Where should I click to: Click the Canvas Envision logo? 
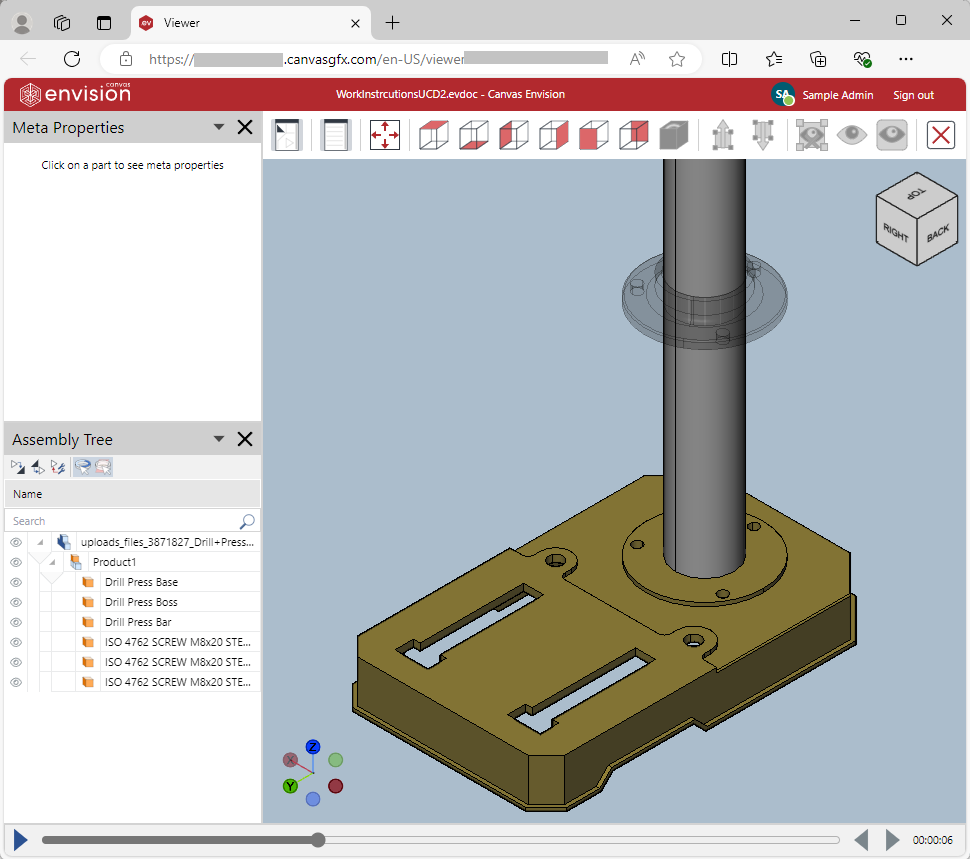coord(75,94)
